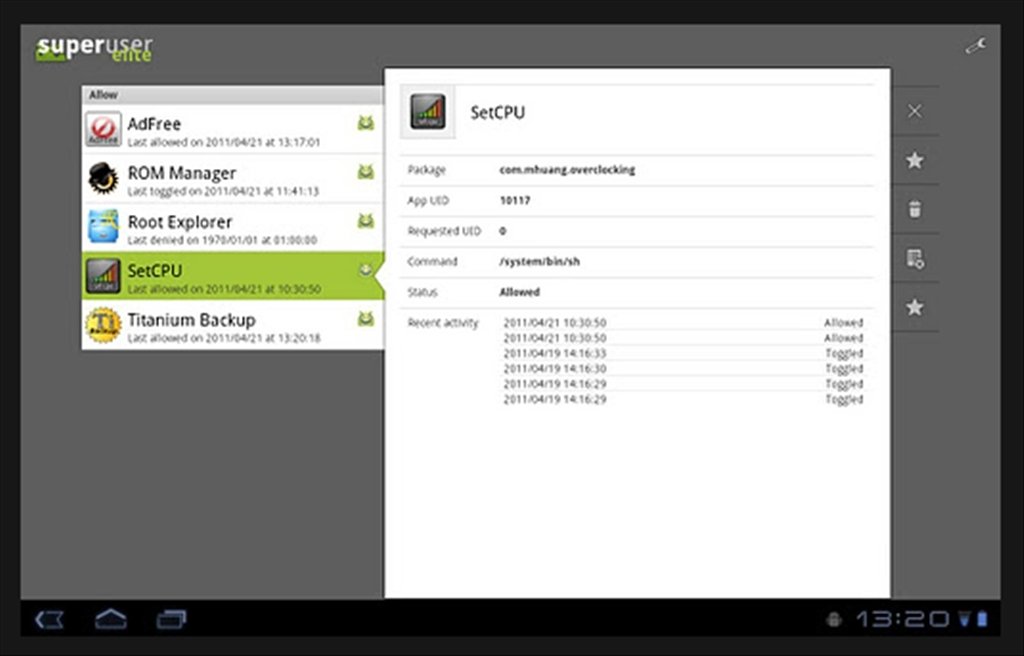The width and height of the screenshot is (1024, 656).
Task: Select the AdFree app icon
Action: point(103,129)
